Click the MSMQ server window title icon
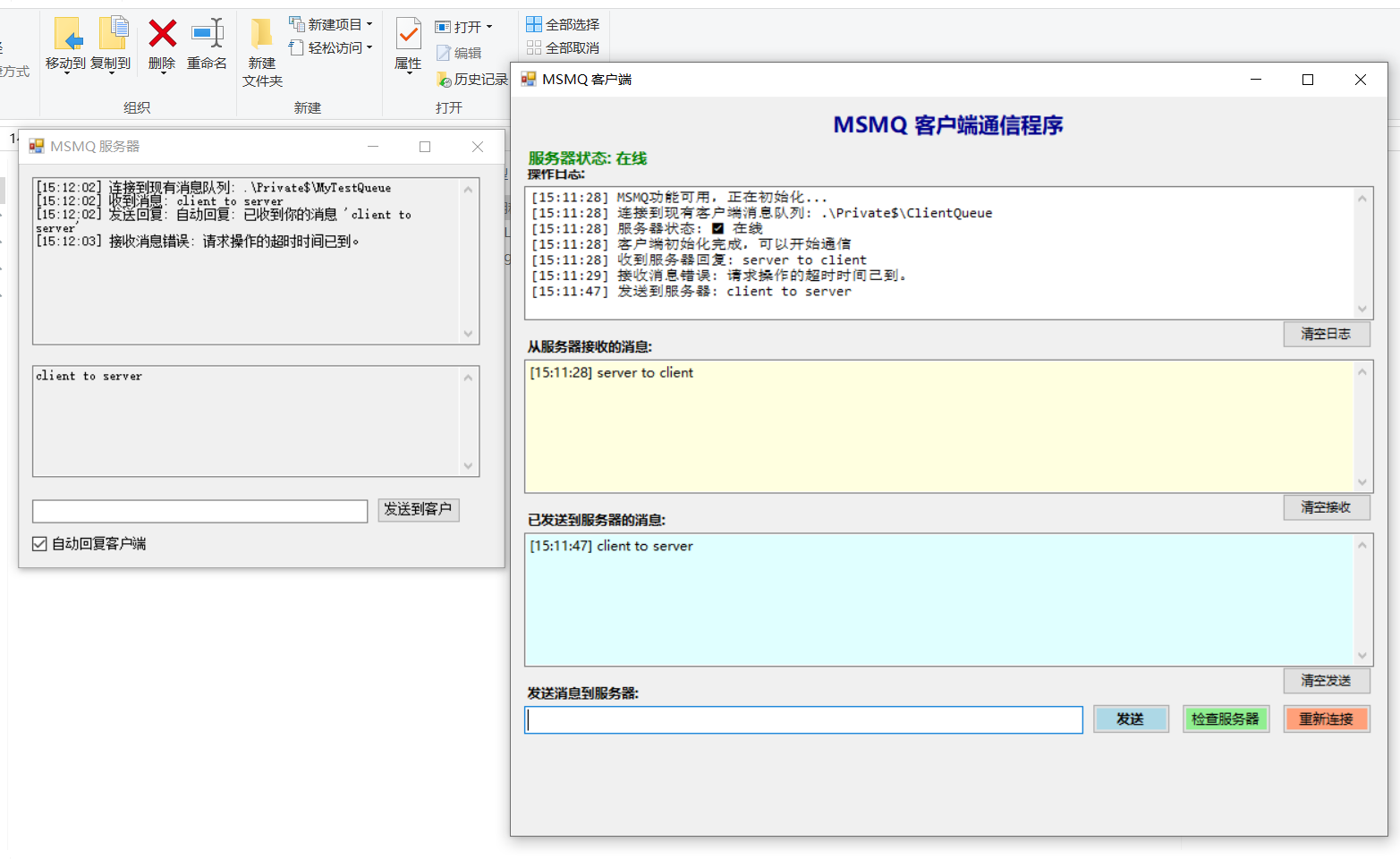Viewport: 1400px width, 859px height. (x=37, y=146)
